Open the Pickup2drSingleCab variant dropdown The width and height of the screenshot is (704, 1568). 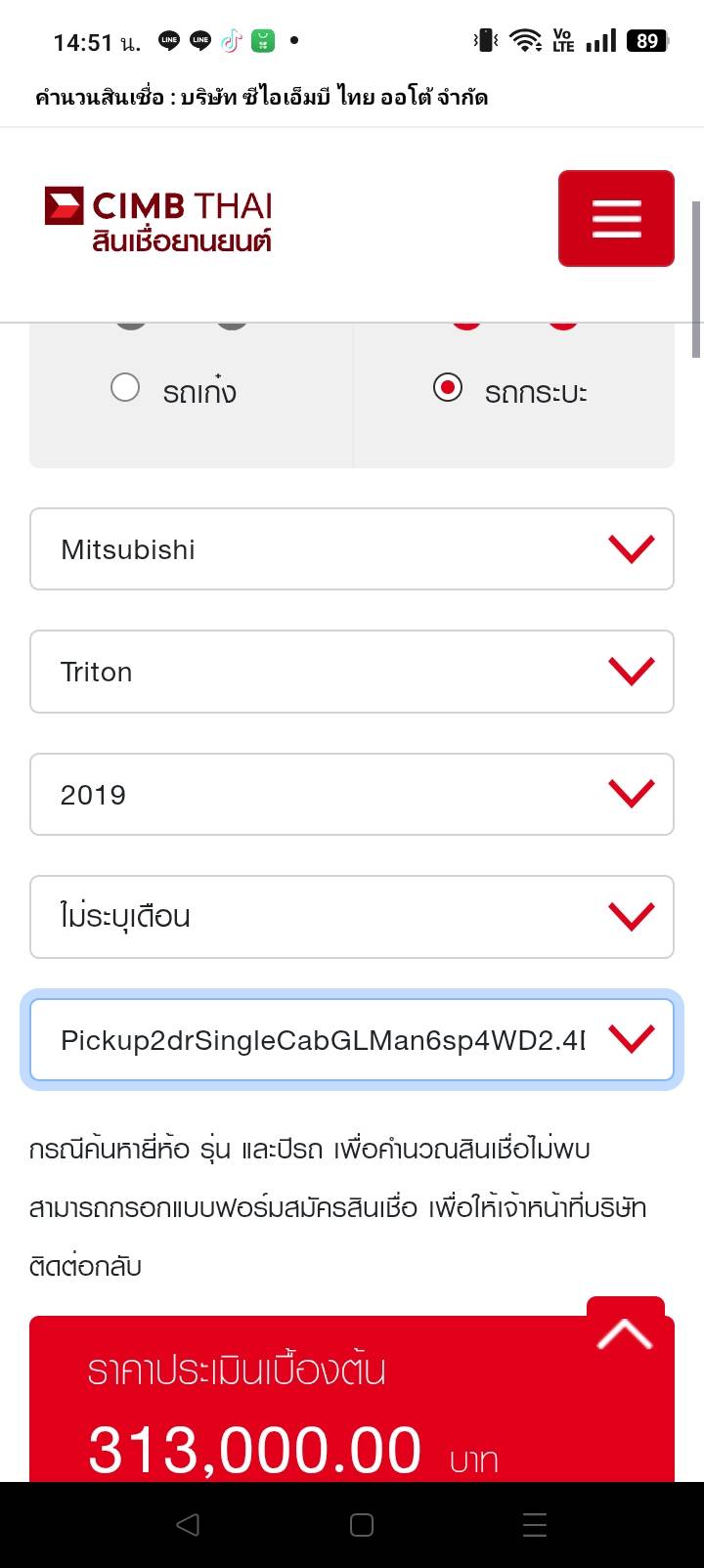coord(352,1040)
